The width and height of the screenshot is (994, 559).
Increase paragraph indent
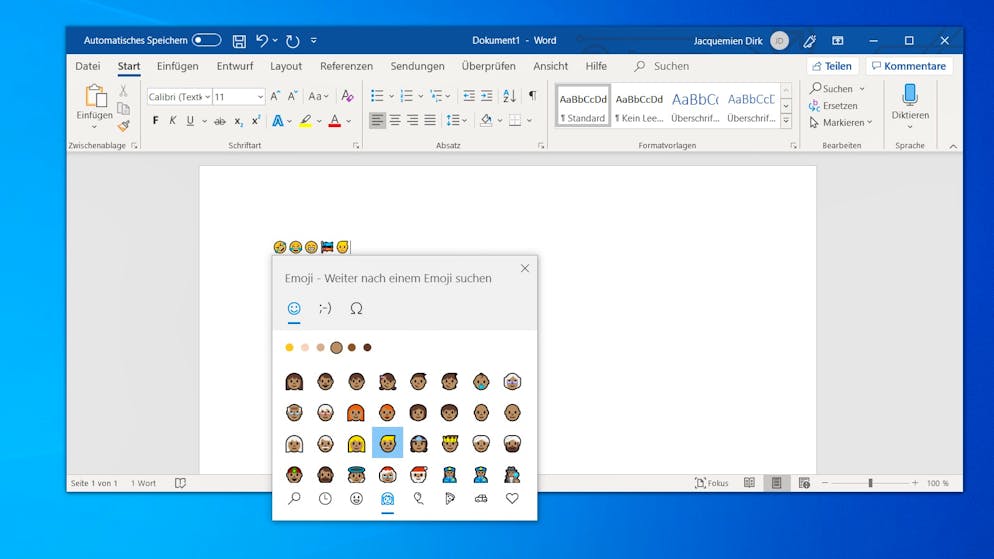(x=486, y=96)
